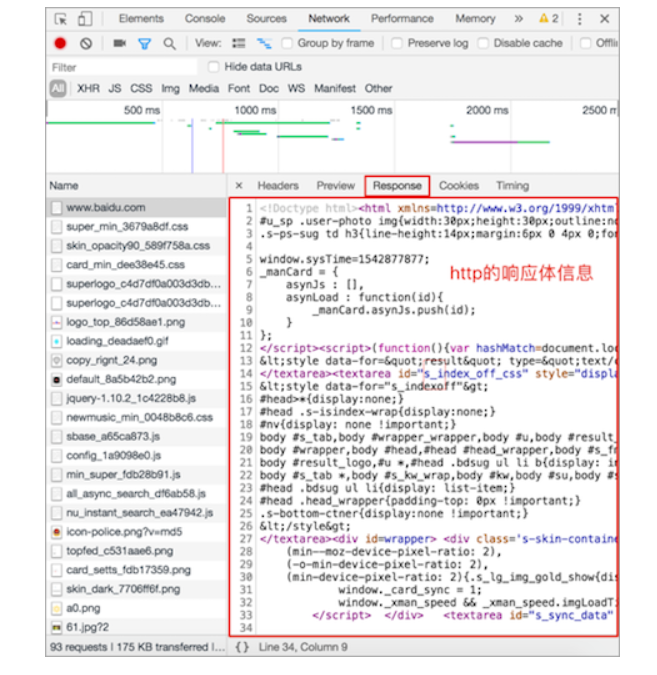Viewport: 657px width, 675px height.
Task: Select icon-police.png request
Action: point(136,532)
